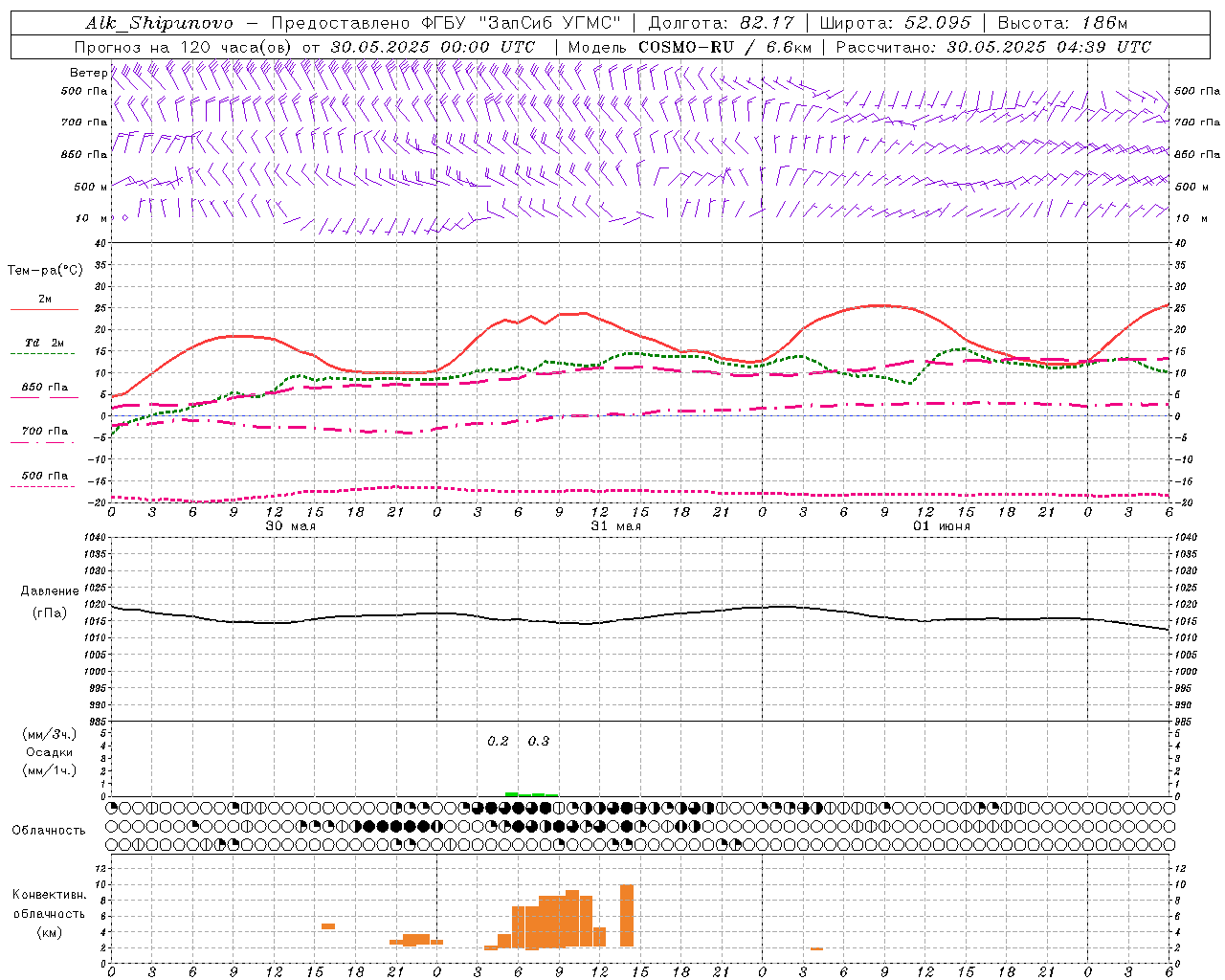Click the precipitation value "0.3"
The width and height of the screenshot is (1225, 980).
click(539, 742)
